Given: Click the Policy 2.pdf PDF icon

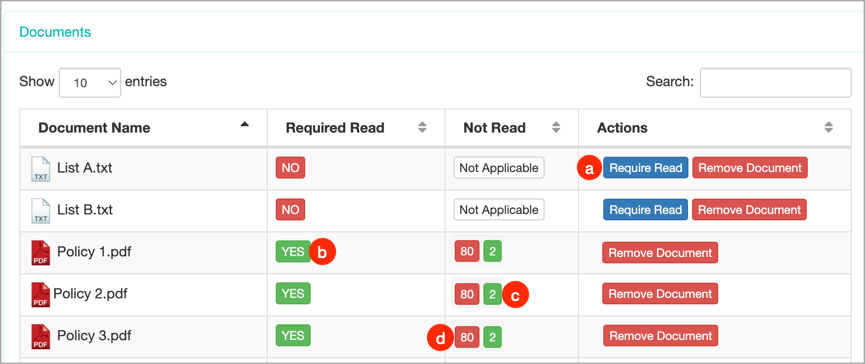Looking at the screenshot, I should (x=40, y=295).
